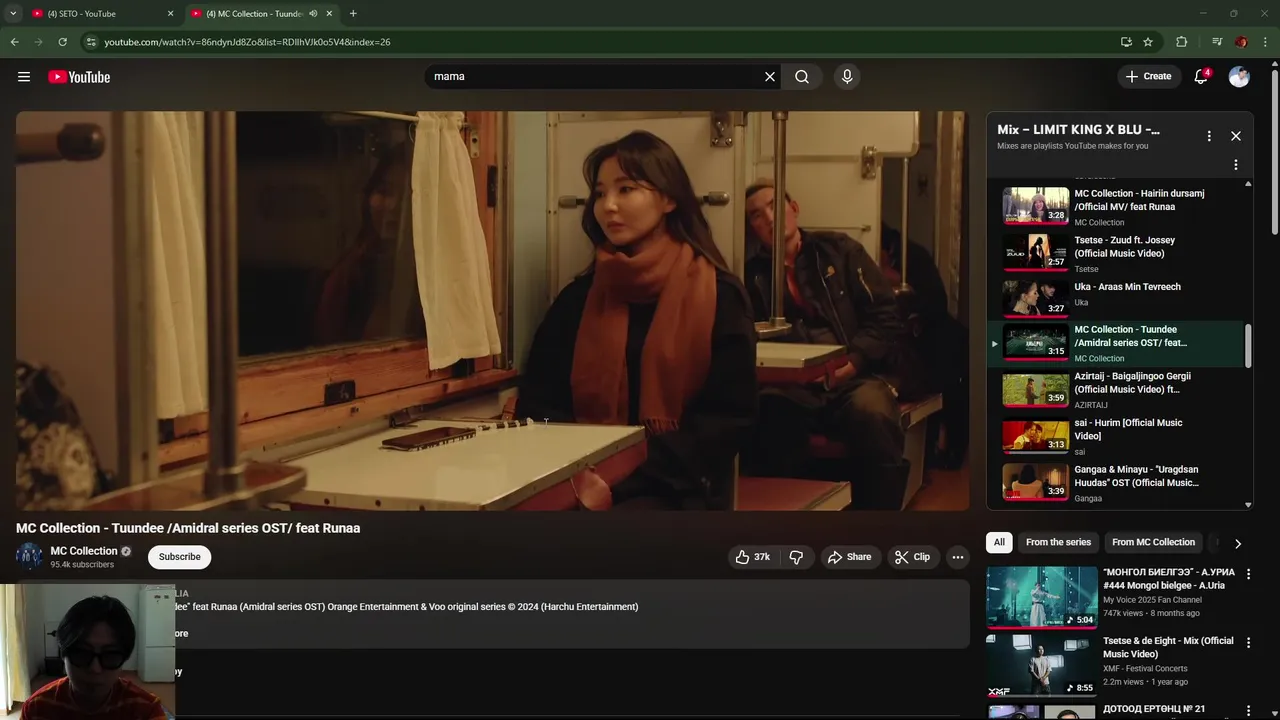
Task: Open the YouTube guide hamburger menu
Action: 24,77
